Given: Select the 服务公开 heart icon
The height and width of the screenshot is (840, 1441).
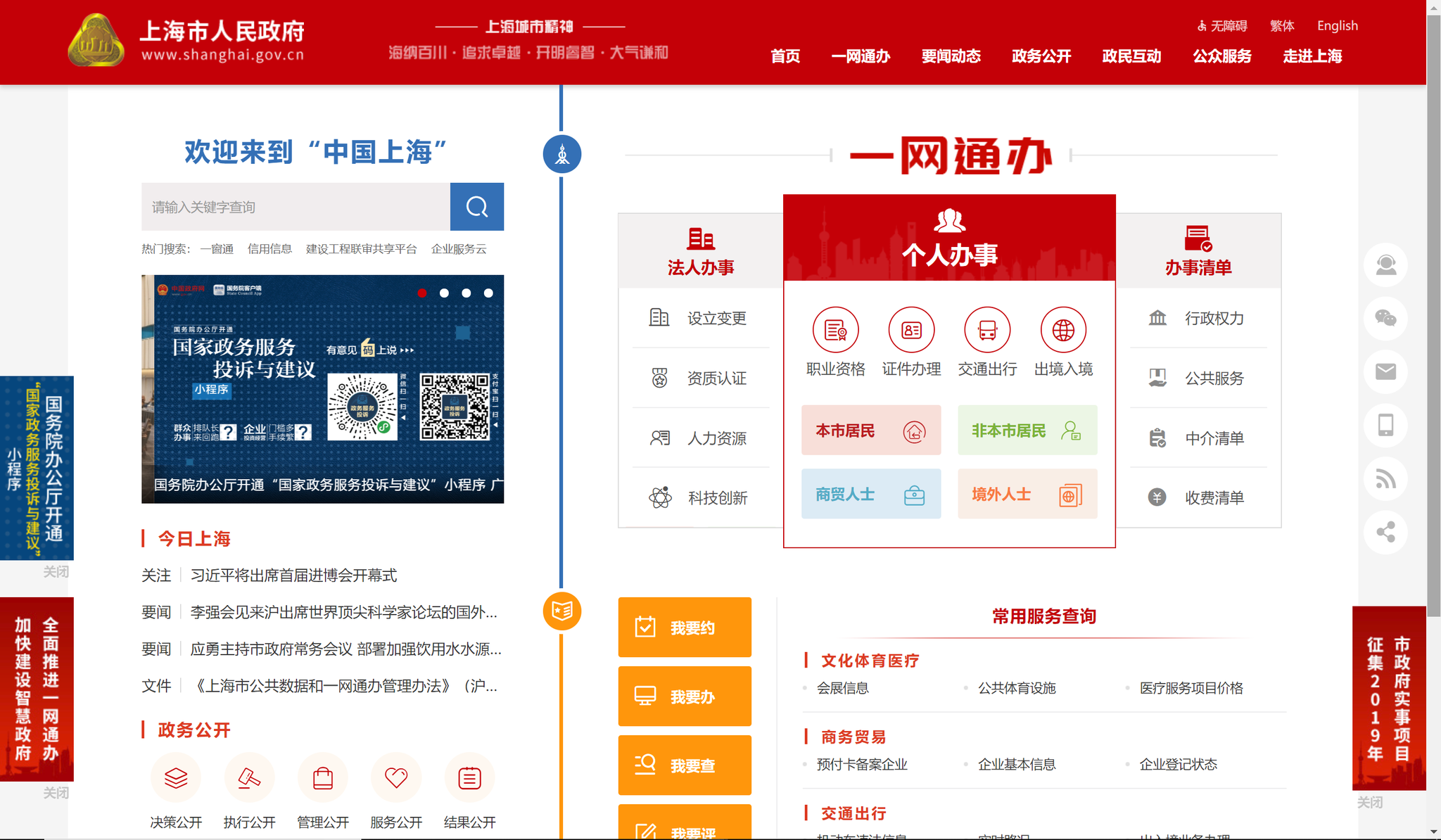Looking at the screenshot, I should coord(396,777).
